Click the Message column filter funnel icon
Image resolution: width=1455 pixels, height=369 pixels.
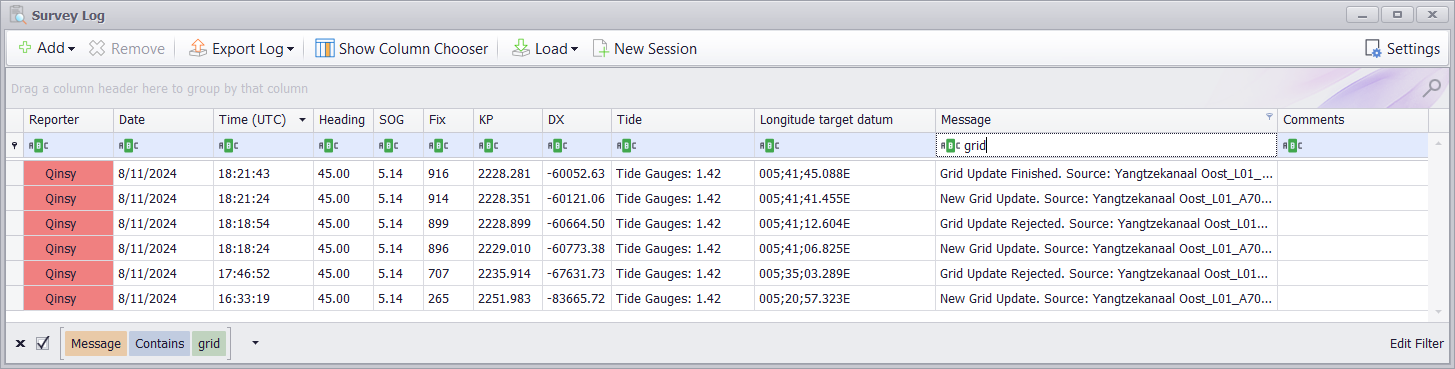pos(1269,117)
